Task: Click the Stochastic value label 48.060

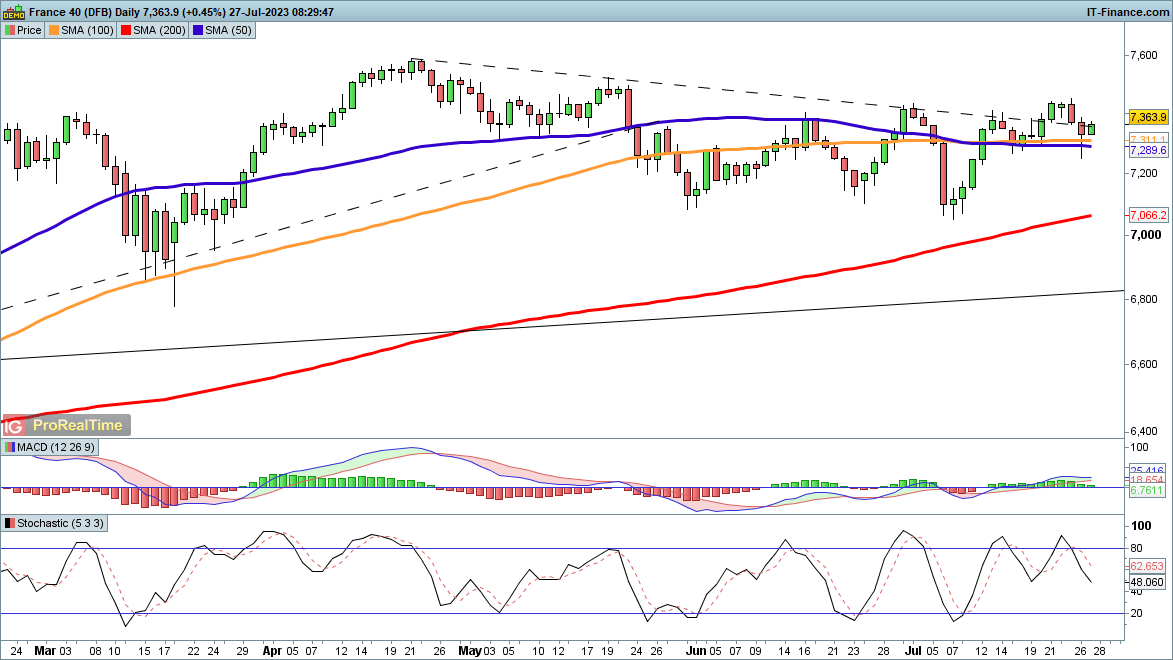Action: (x=1147, y=581)
